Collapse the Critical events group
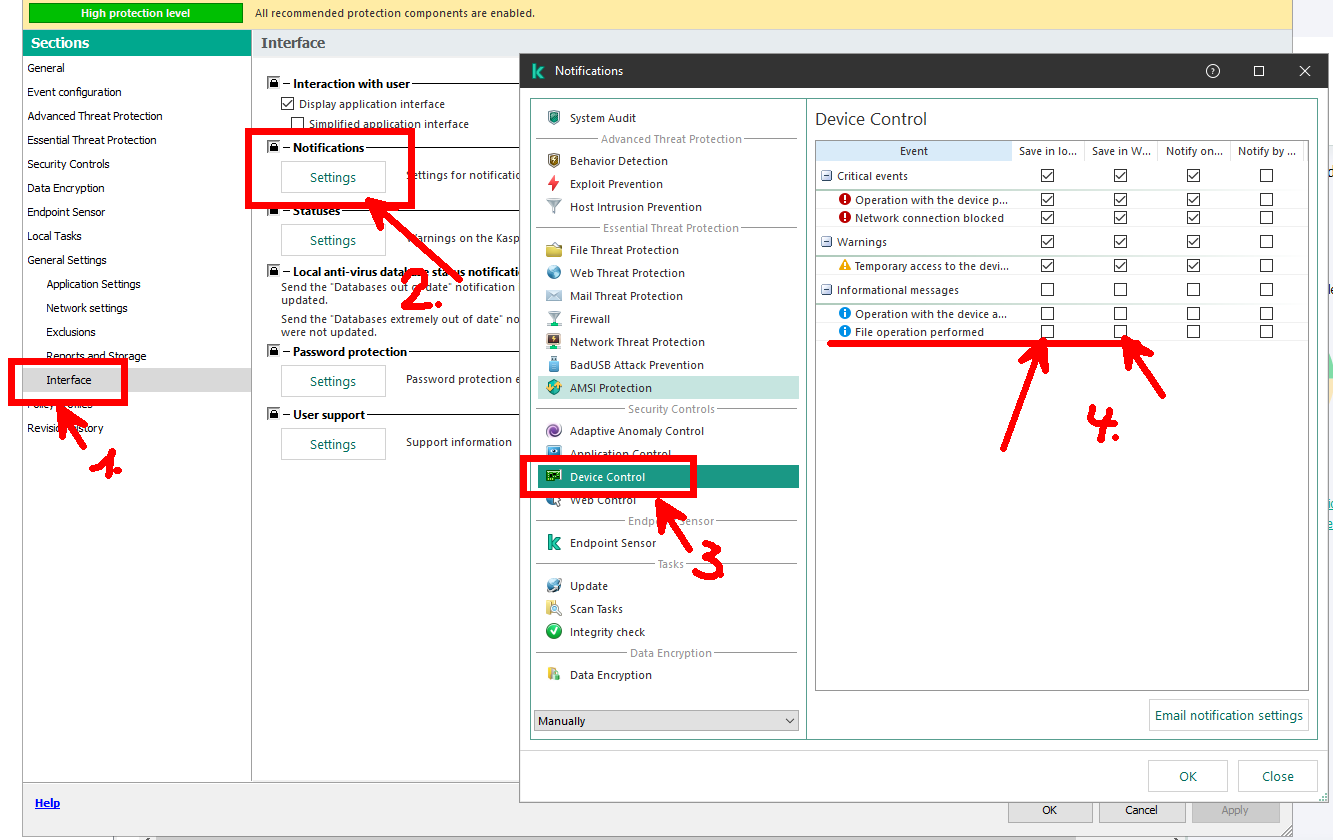Viewport: 1333px width, 840px height. (827, 176)
